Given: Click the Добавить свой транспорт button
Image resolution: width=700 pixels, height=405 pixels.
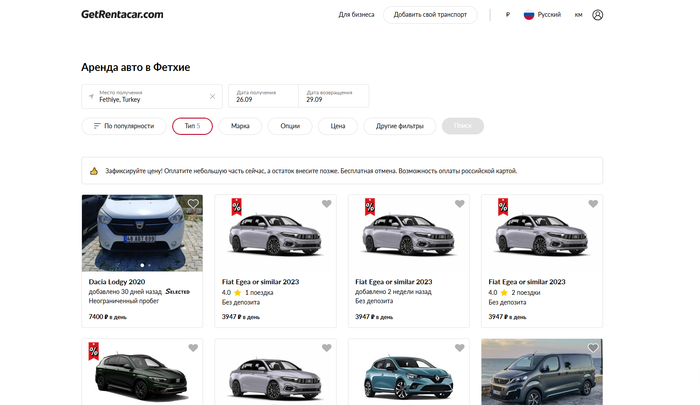Looking at the screenshot, I should (430, 15).
